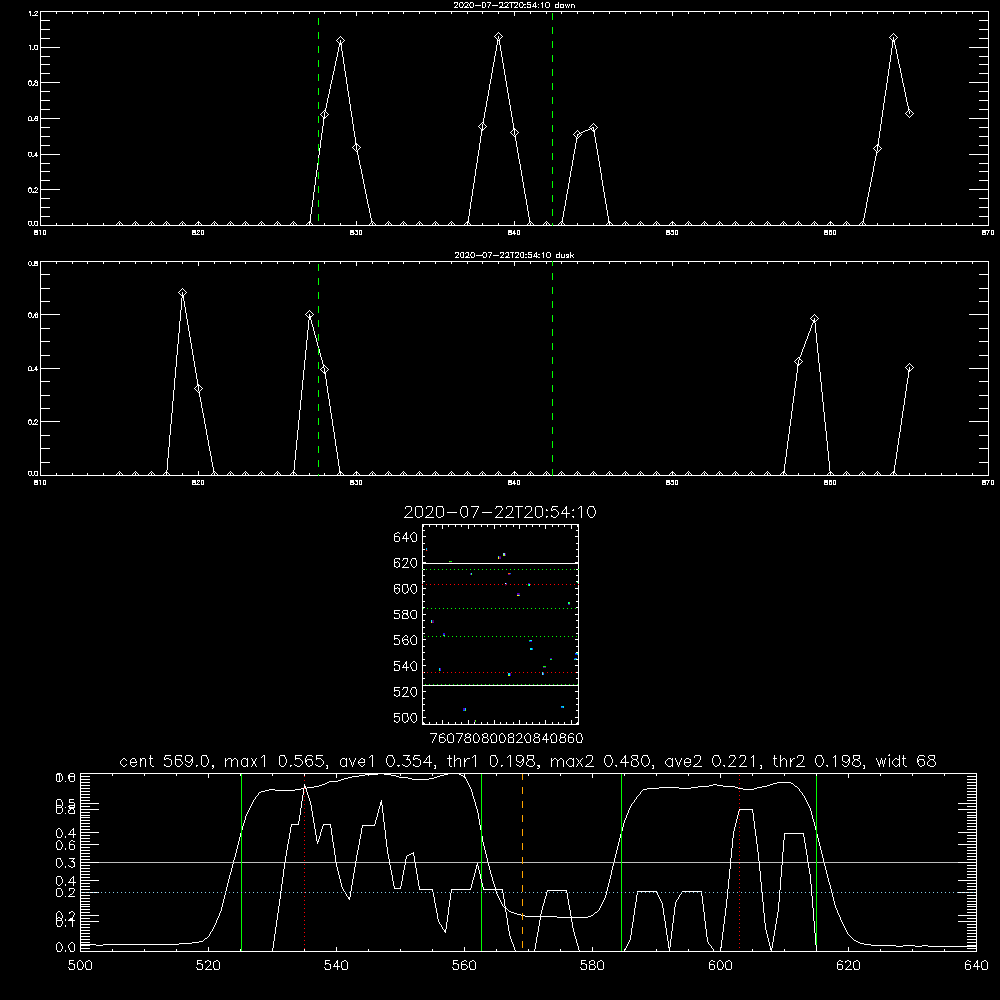Click the bottom plot x-axis label '580'
1000x1000 pixels.
coord(592,966)
